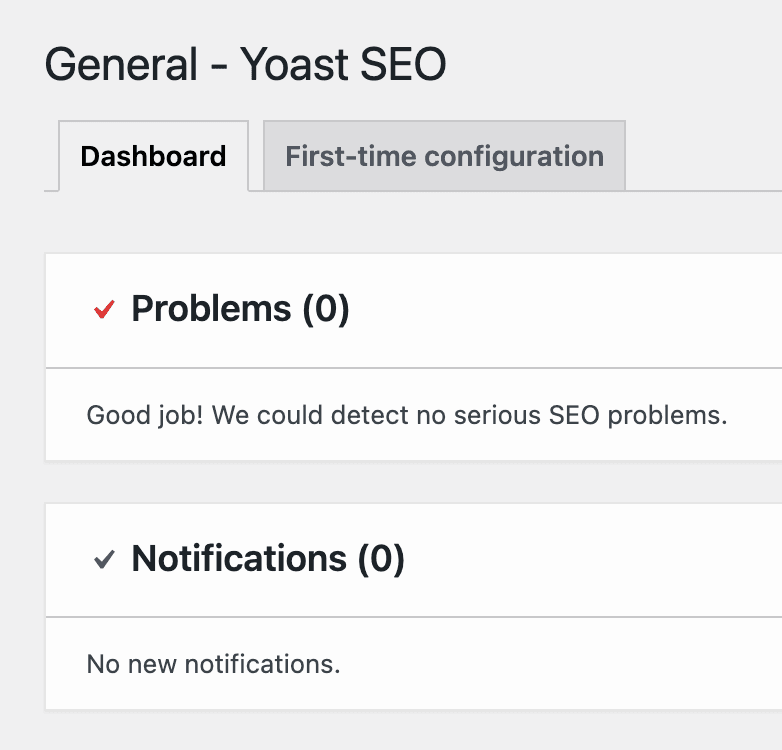Image resolution: width=782 pixels, height=750 pixels.
Task: Click the Notifications count number (0)
Action: pos(381,559)
